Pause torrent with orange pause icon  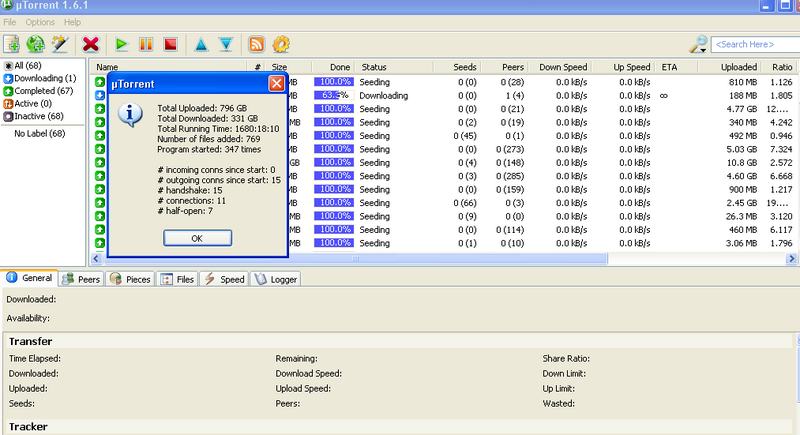[x=146, y=44]
